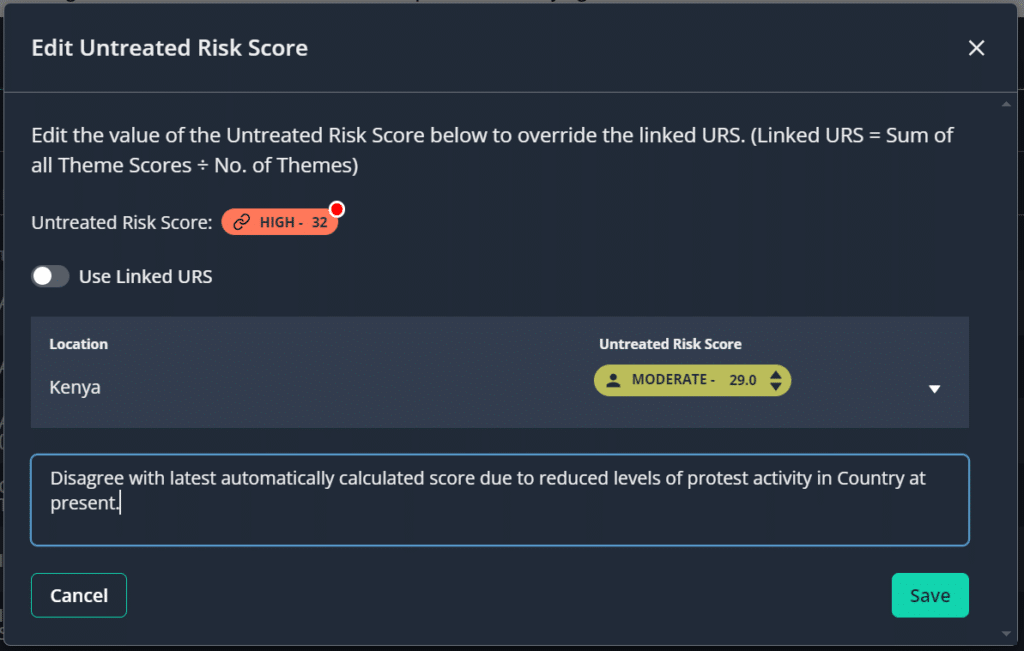The height and width of the screenshot is (651, 1024).
Task: Click the red notification dot on HIGH badge
Action: [337, 209]
